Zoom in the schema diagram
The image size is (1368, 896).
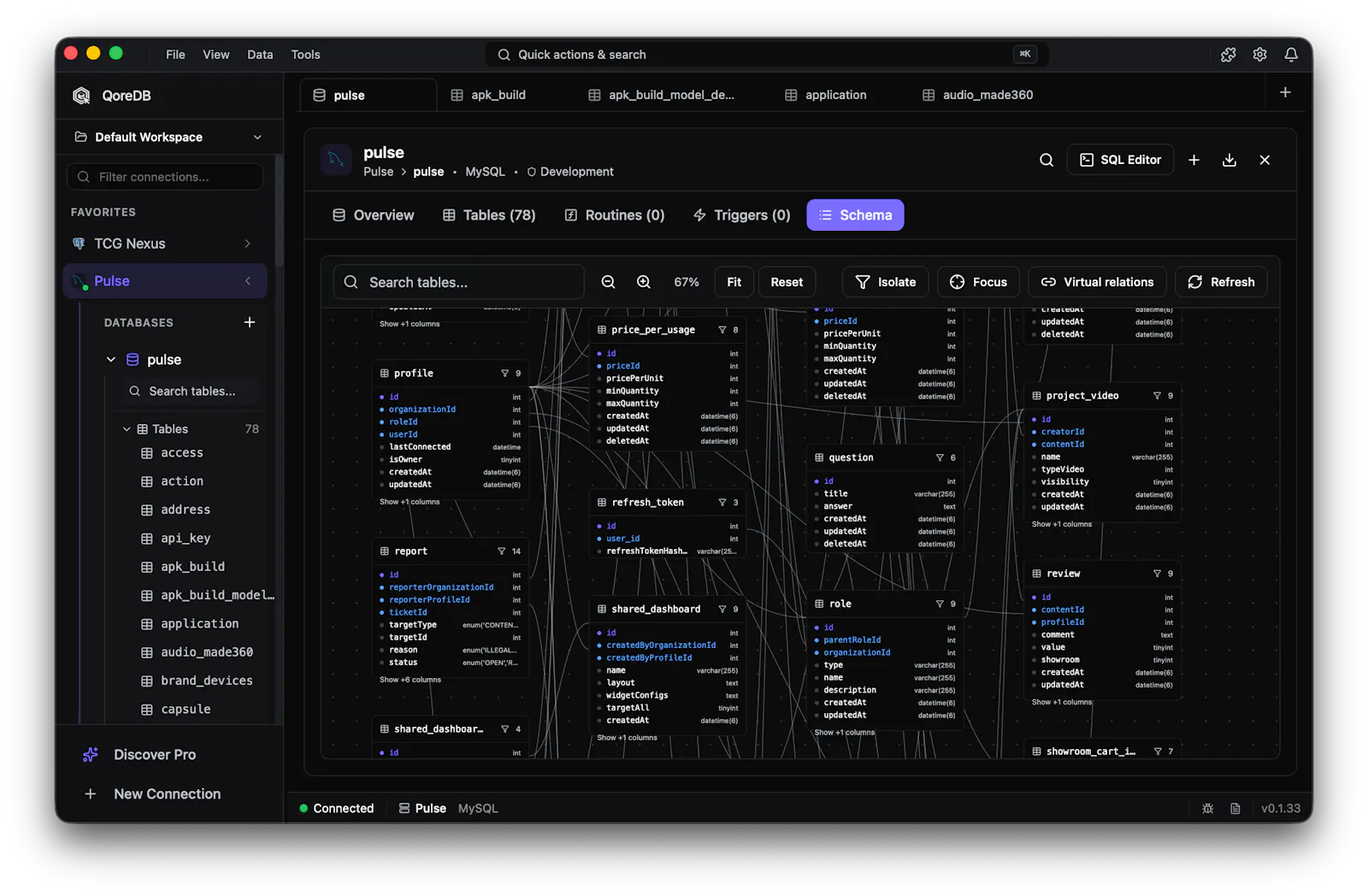[644, 282]
